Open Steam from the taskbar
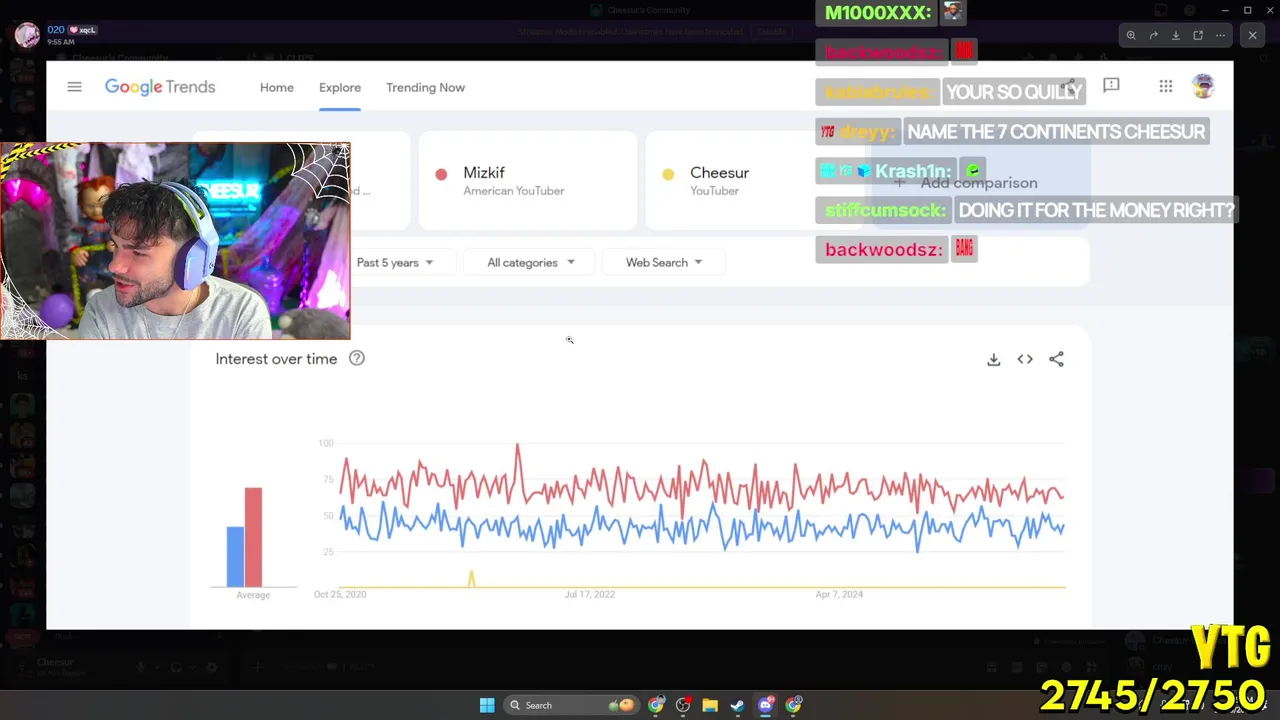Viewport: 1280px width, 720px height. point(737,705)
